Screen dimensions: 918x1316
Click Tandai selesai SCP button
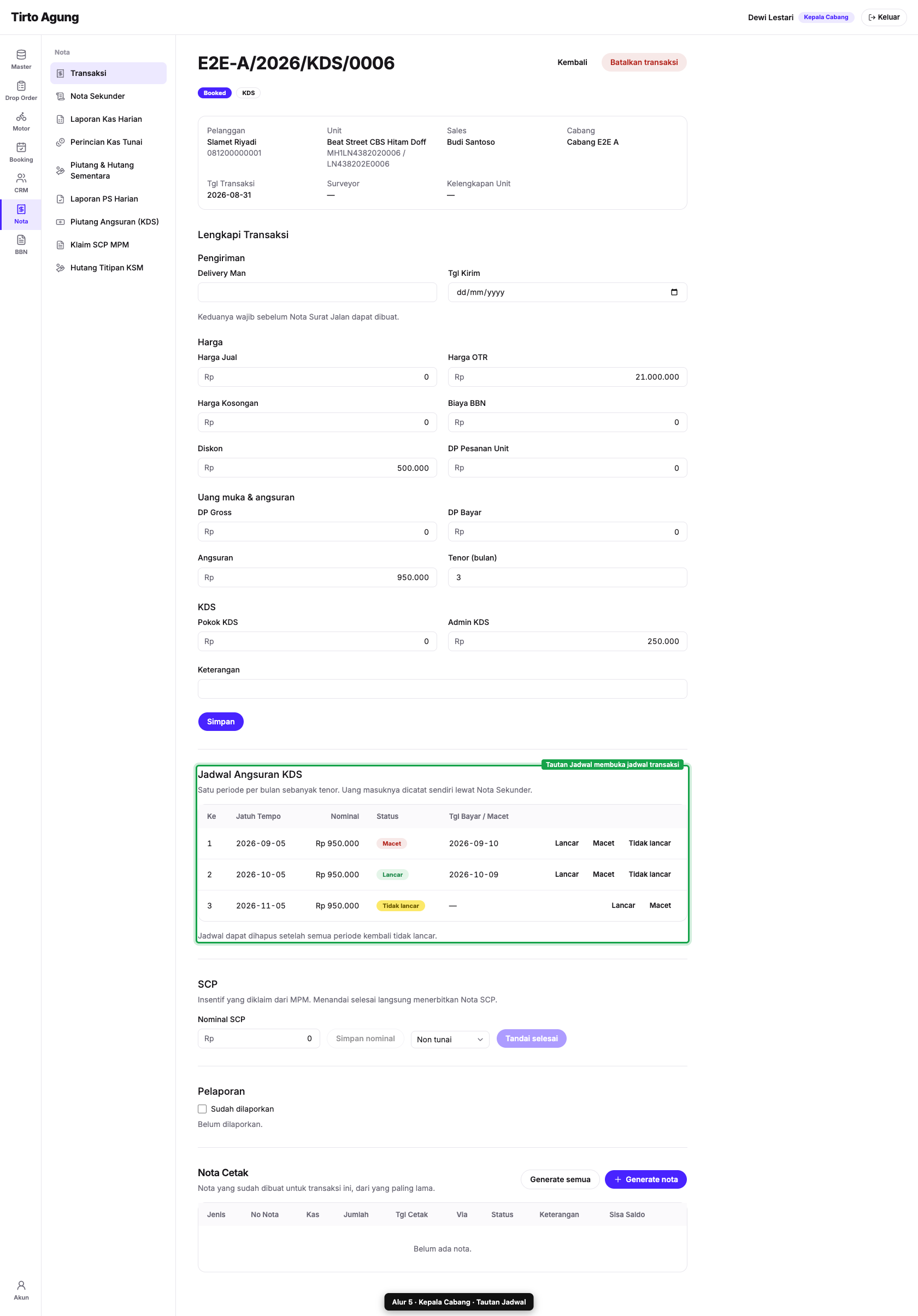[532, 1038]
